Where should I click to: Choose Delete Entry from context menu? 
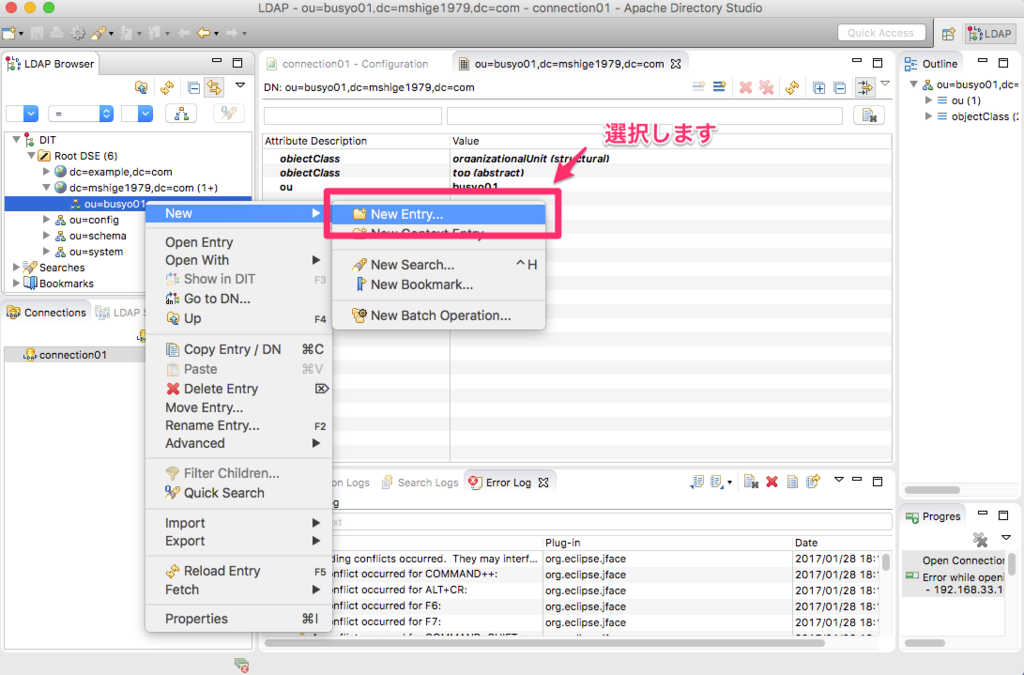tap(238, 388)
